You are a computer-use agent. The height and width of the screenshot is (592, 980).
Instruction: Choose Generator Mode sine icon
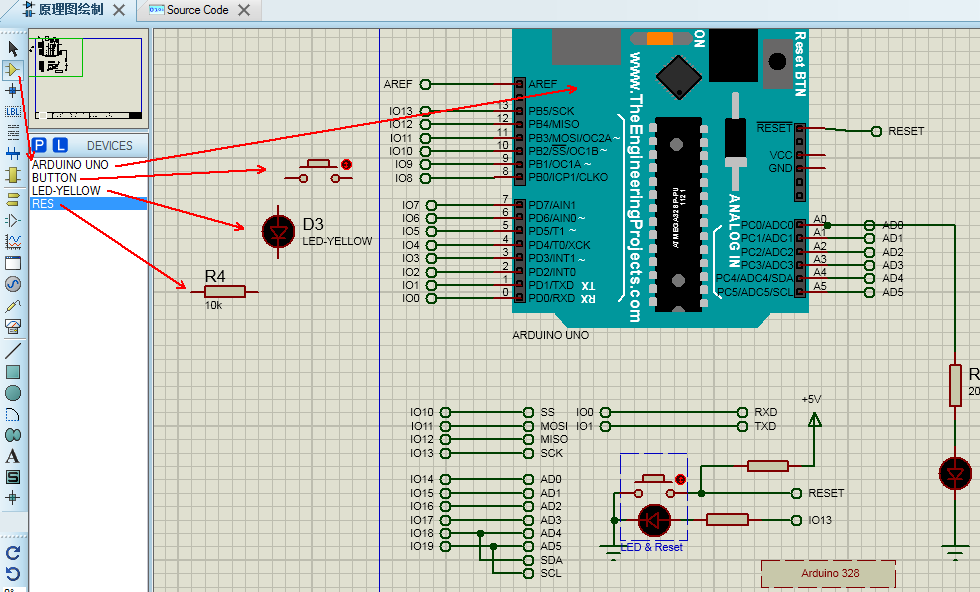click(12, 284)
